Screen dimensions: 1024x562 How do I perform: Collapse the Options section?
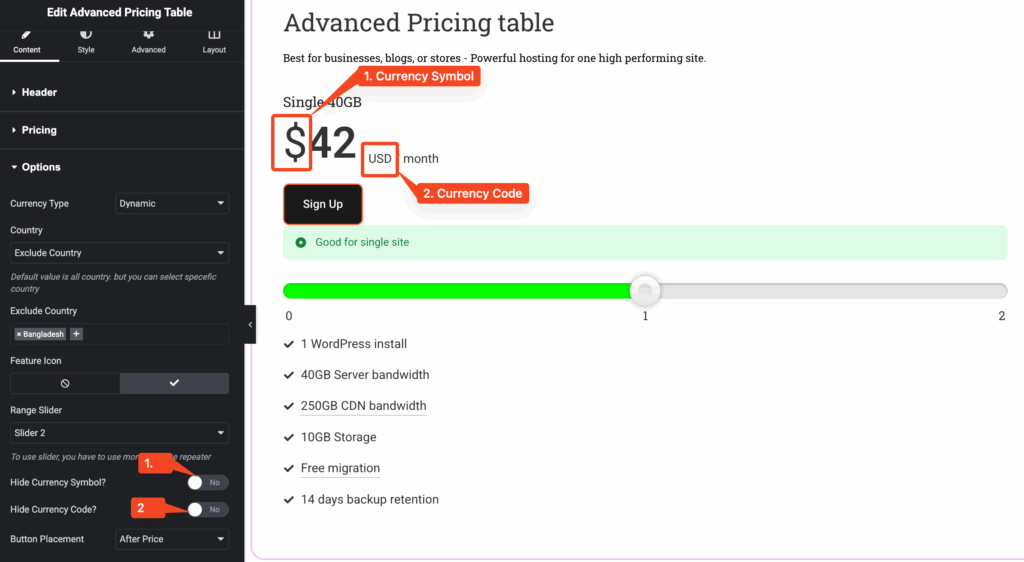40,167
